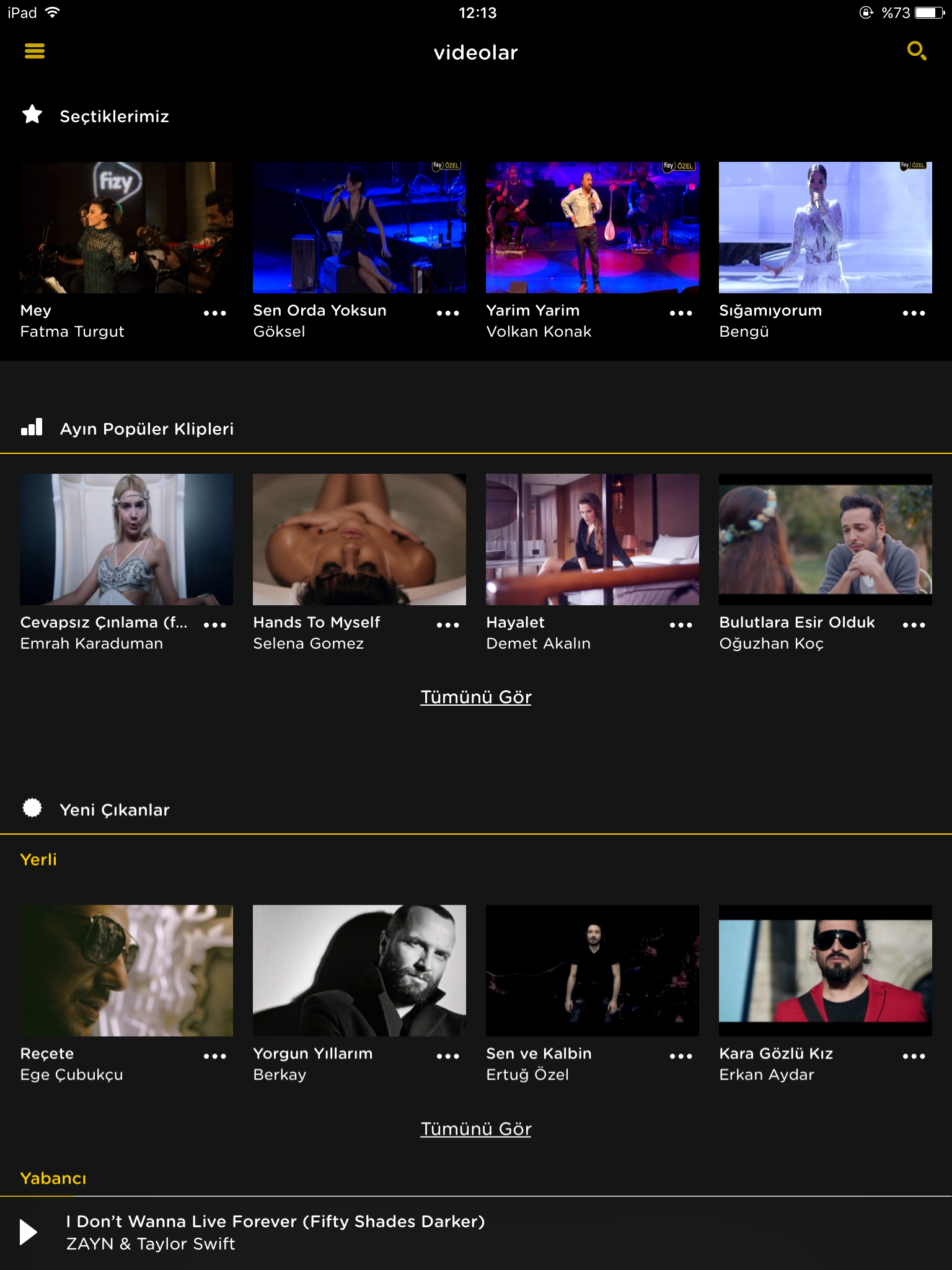Tap the artist name Göksel
Image resolution: width=952 pixels, height=1270 pixels.
pyautogui.click(x=279, y=332)
